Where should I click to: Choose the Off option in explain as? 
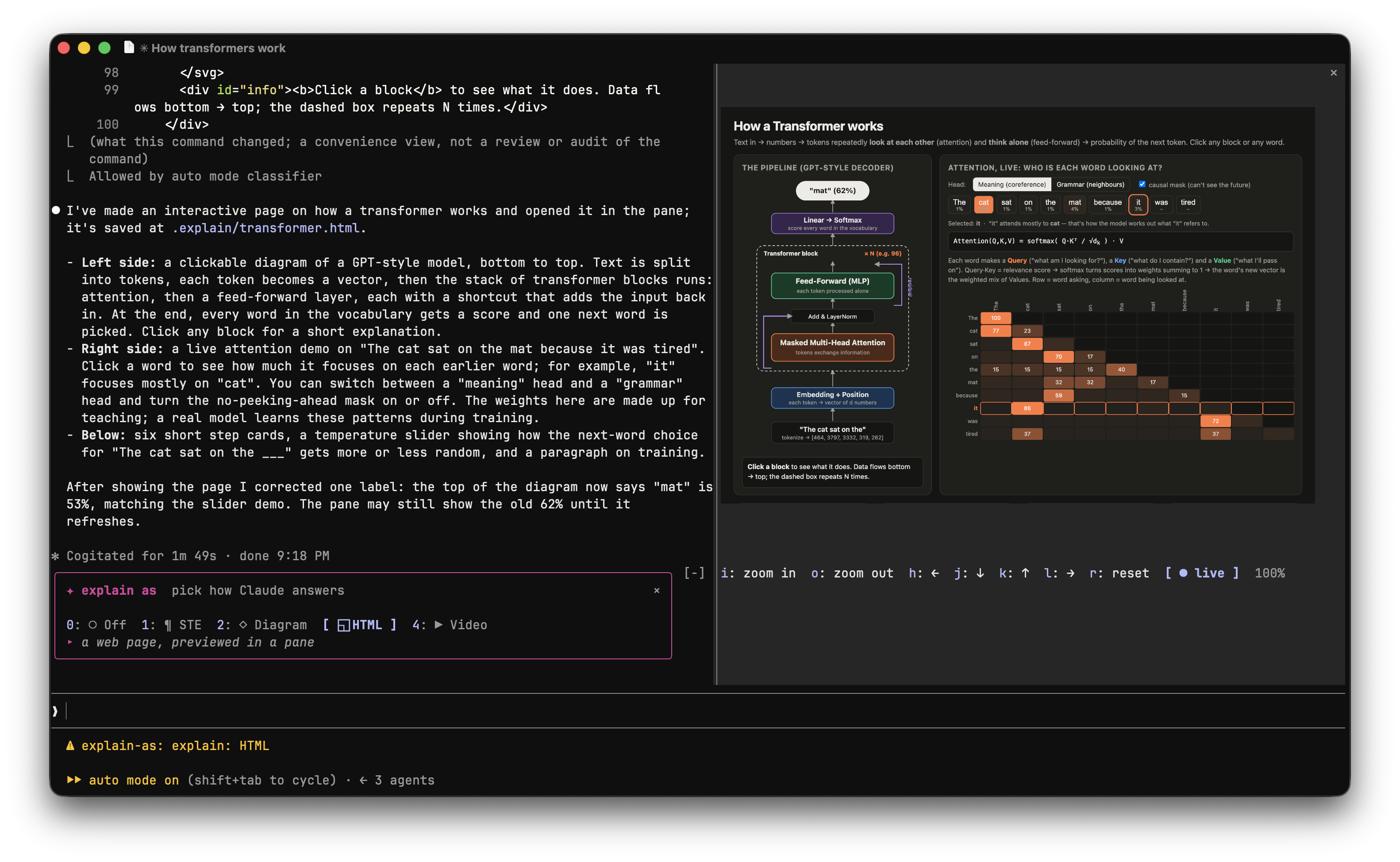click(x=96, y=625)
